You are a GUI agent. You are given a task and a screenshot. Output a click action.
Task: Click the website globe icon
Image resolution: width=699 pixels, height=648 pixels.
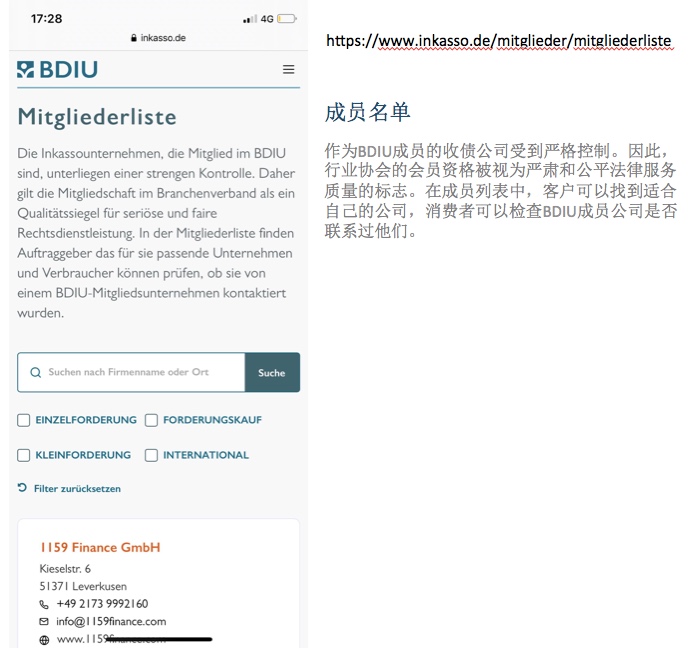[44, 640]
